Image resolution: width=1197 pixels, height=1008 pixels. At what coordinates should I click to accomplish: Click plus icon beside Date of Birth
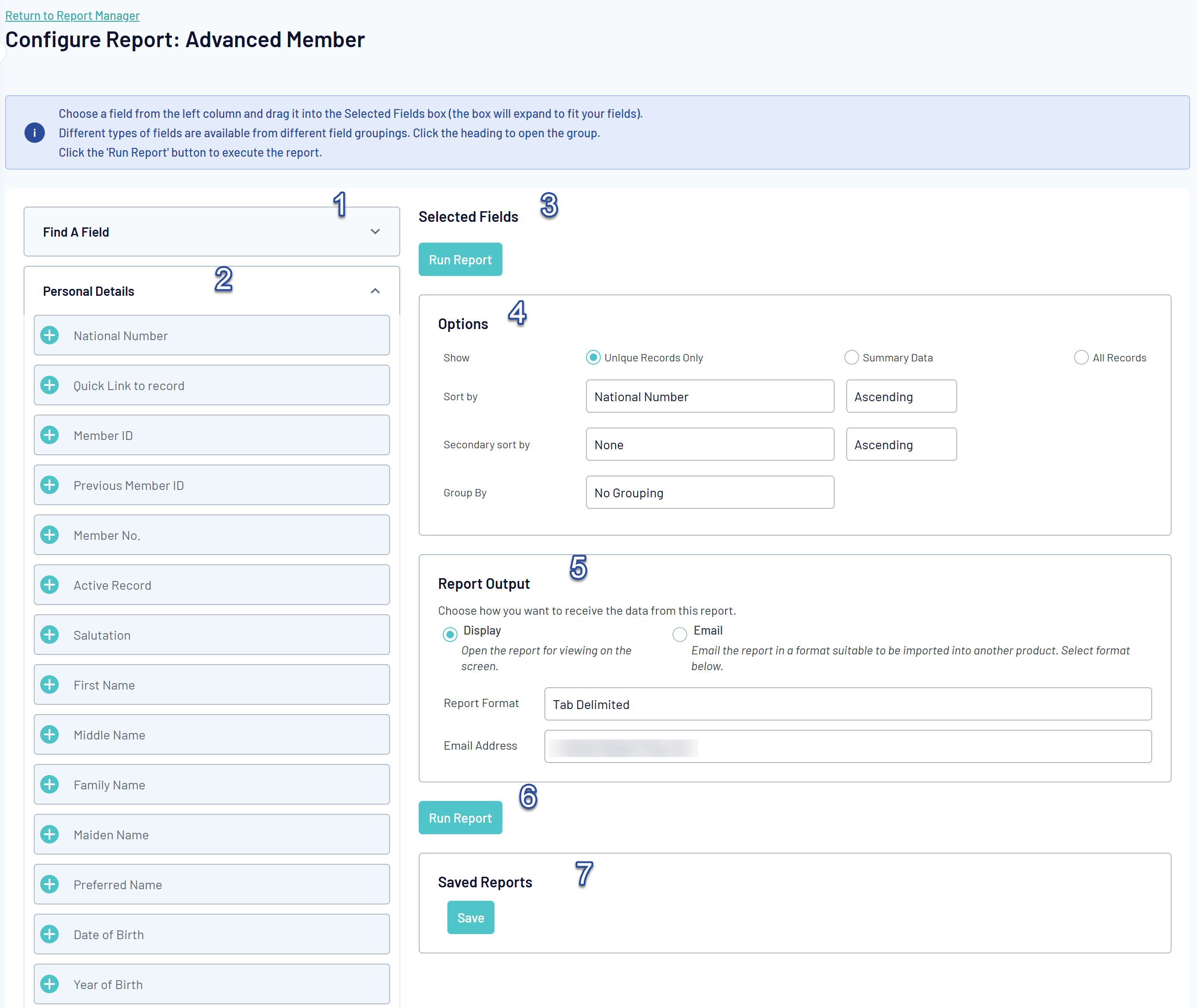point(50,934)
